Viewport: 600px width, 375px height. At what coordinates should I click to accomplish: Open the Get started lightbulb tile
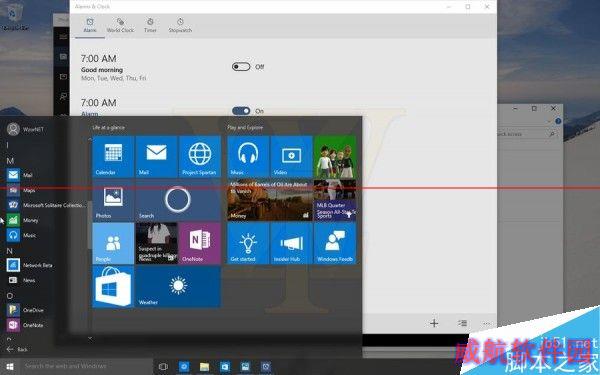click(x=248, y=243)
